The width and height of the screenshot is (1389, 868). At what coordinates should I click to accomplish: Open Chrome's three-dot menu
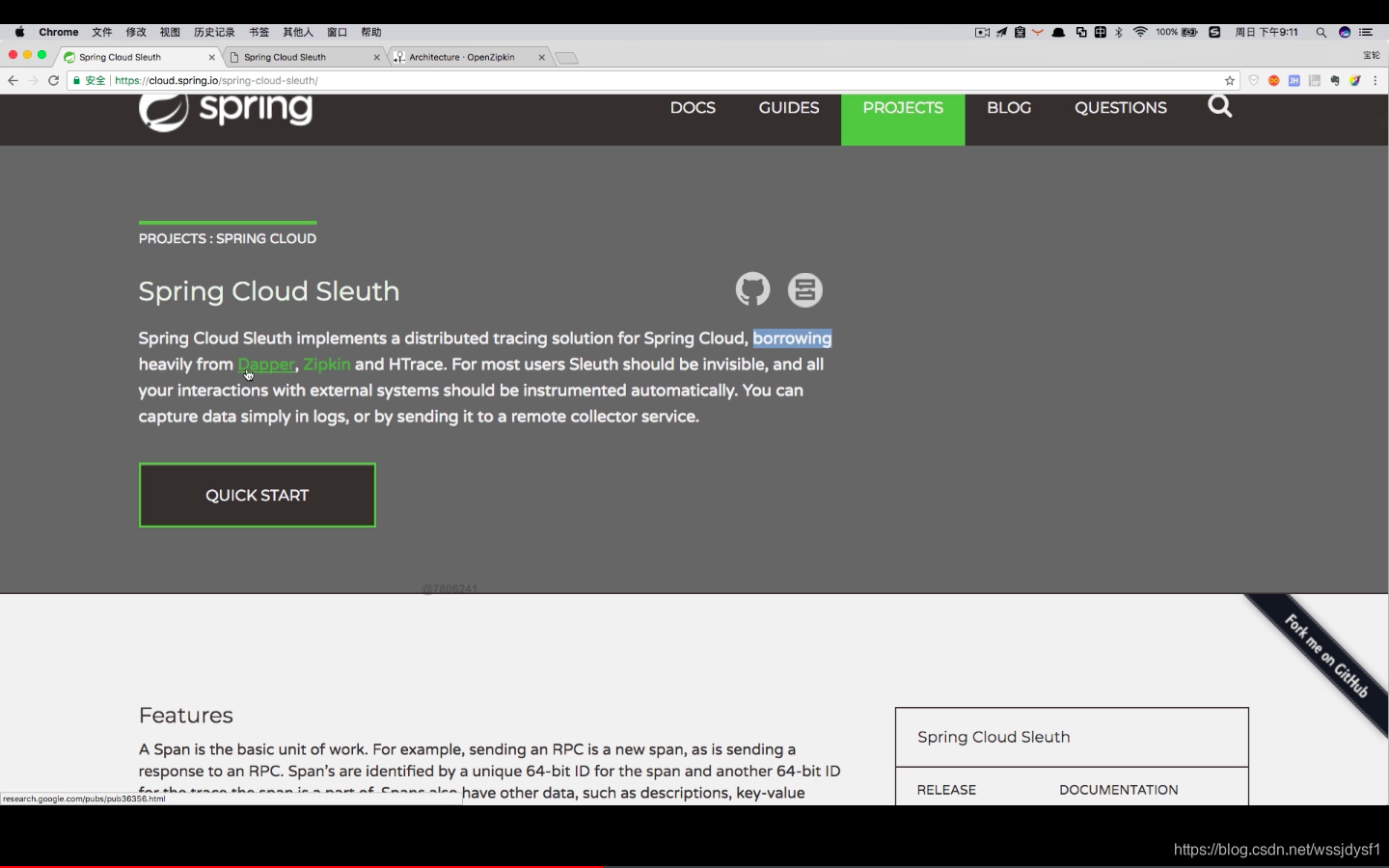click(1375, 81)
